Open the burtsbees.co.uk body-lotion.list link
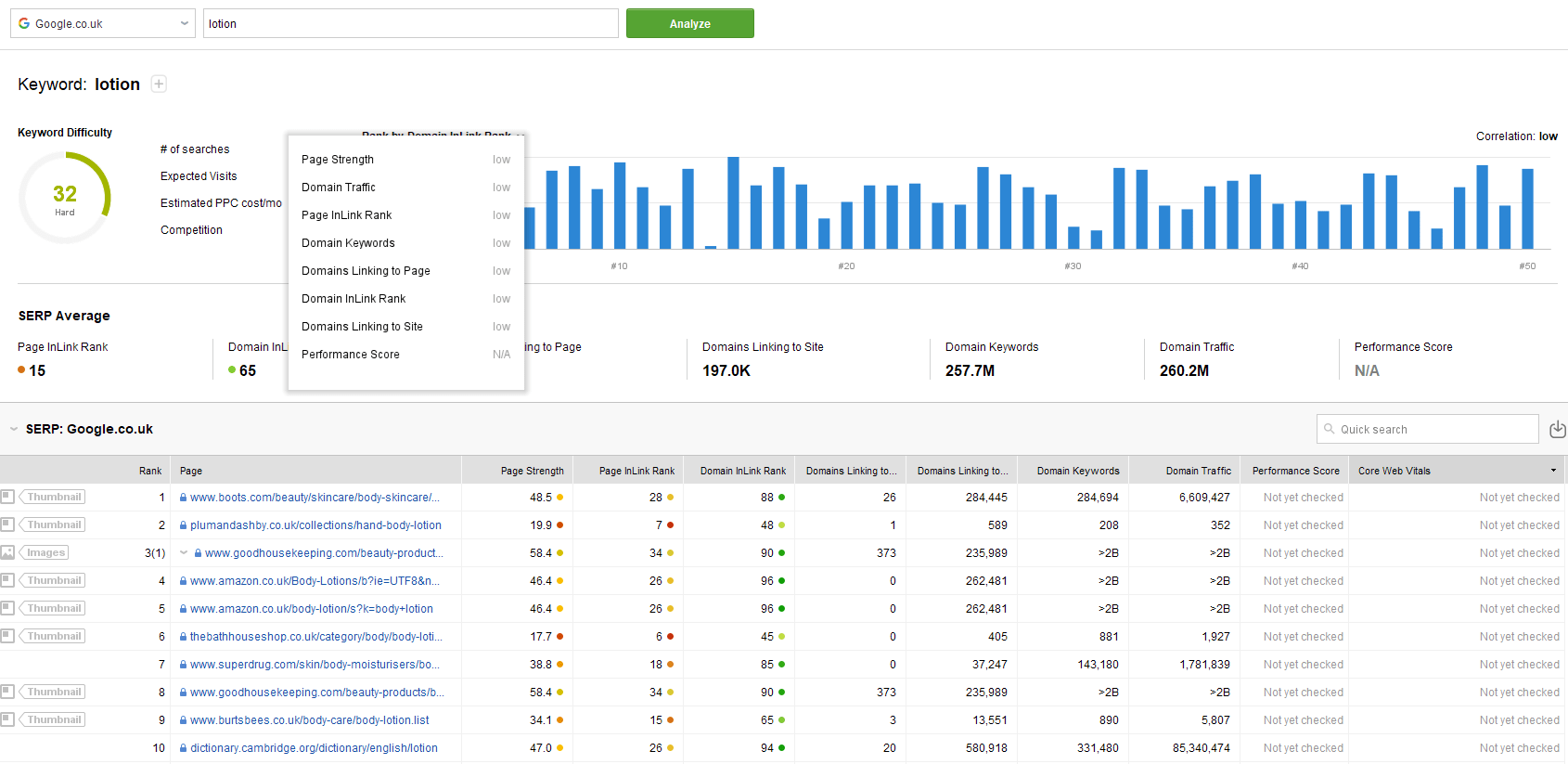 [310, 720]
